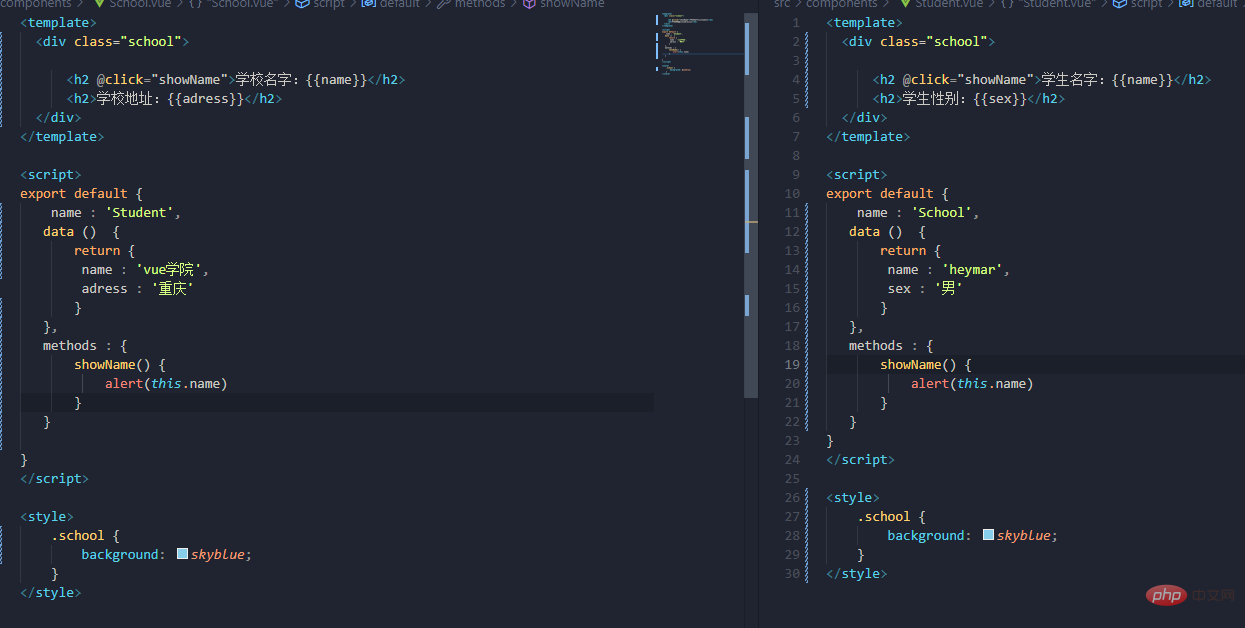Click the closing </script> tag in left editor

tap(54, 478)
